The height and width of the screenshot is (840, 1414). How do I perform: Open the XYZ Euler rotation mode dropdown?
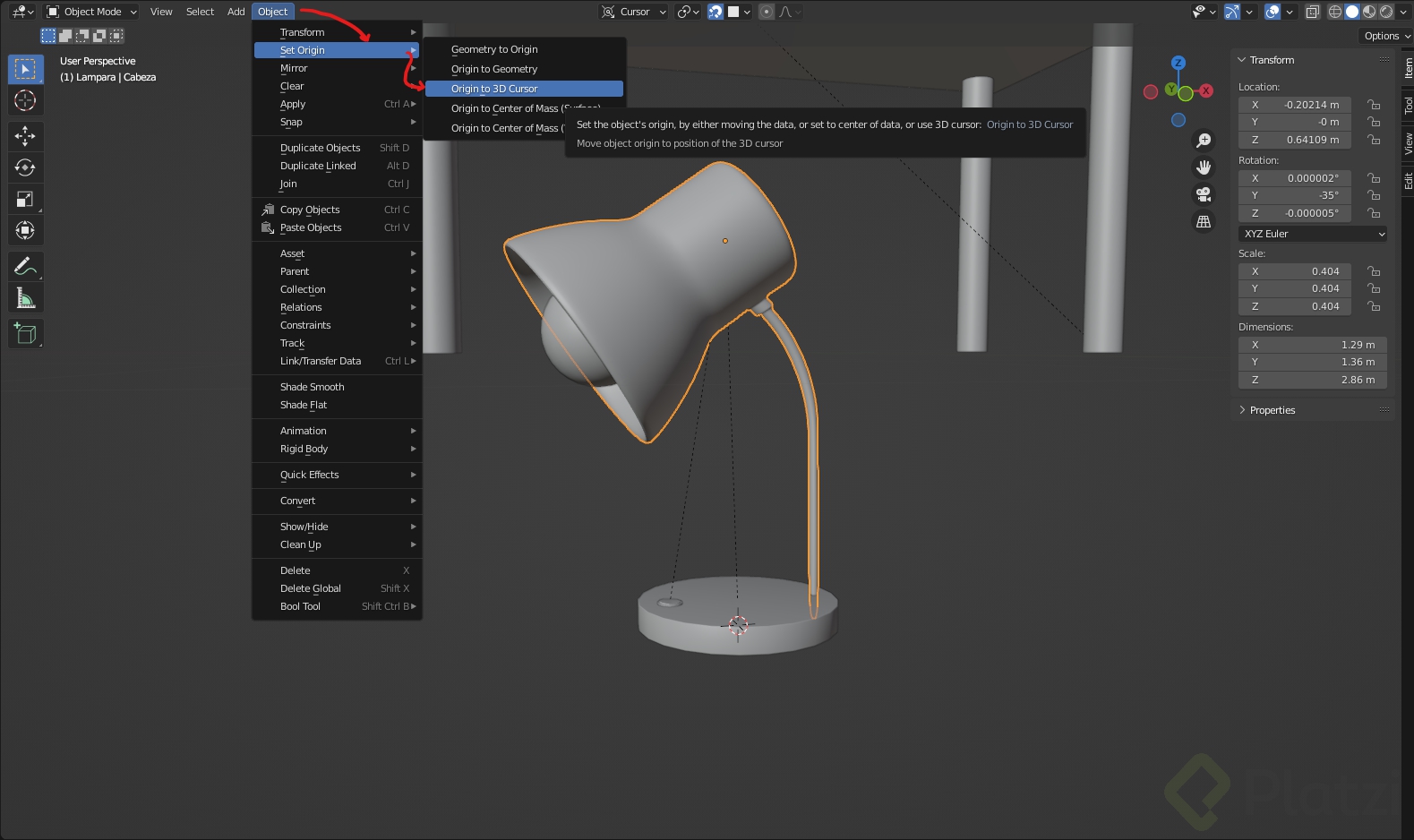(x=1313, y=234)
